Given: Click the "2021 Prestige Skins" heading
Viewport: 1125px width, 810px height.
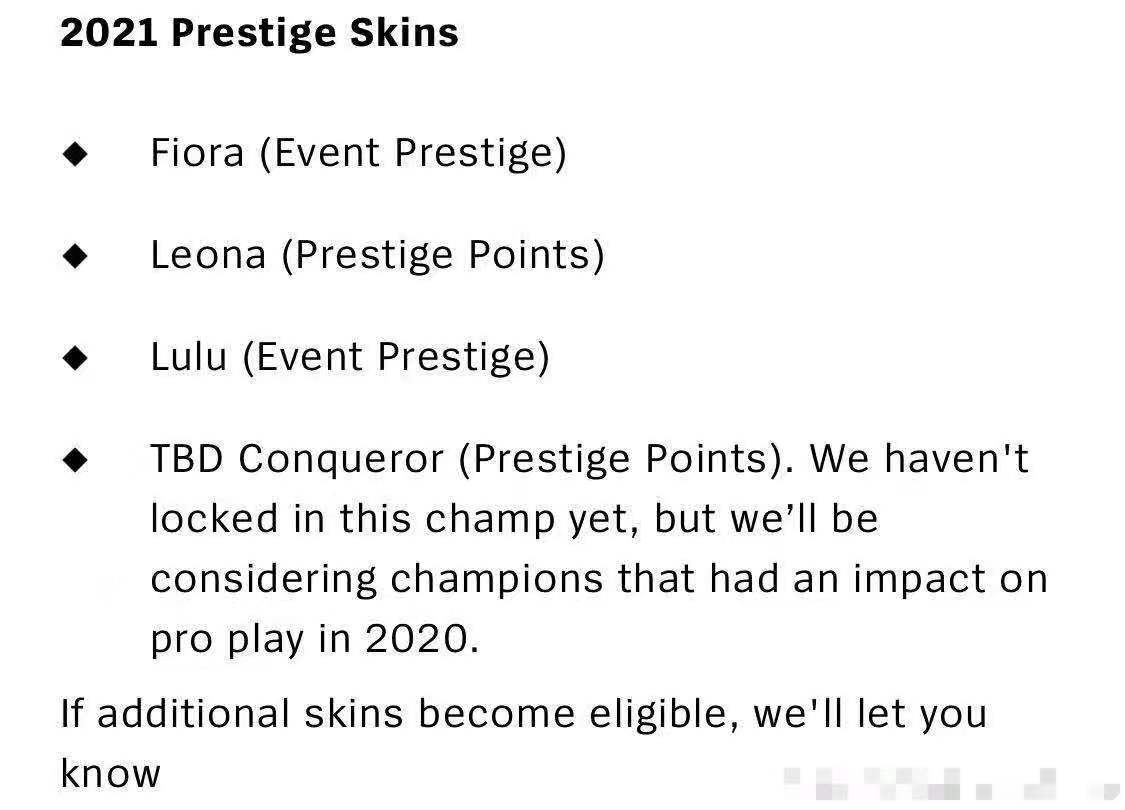Looking at the screenshot, I should [259, 33].
